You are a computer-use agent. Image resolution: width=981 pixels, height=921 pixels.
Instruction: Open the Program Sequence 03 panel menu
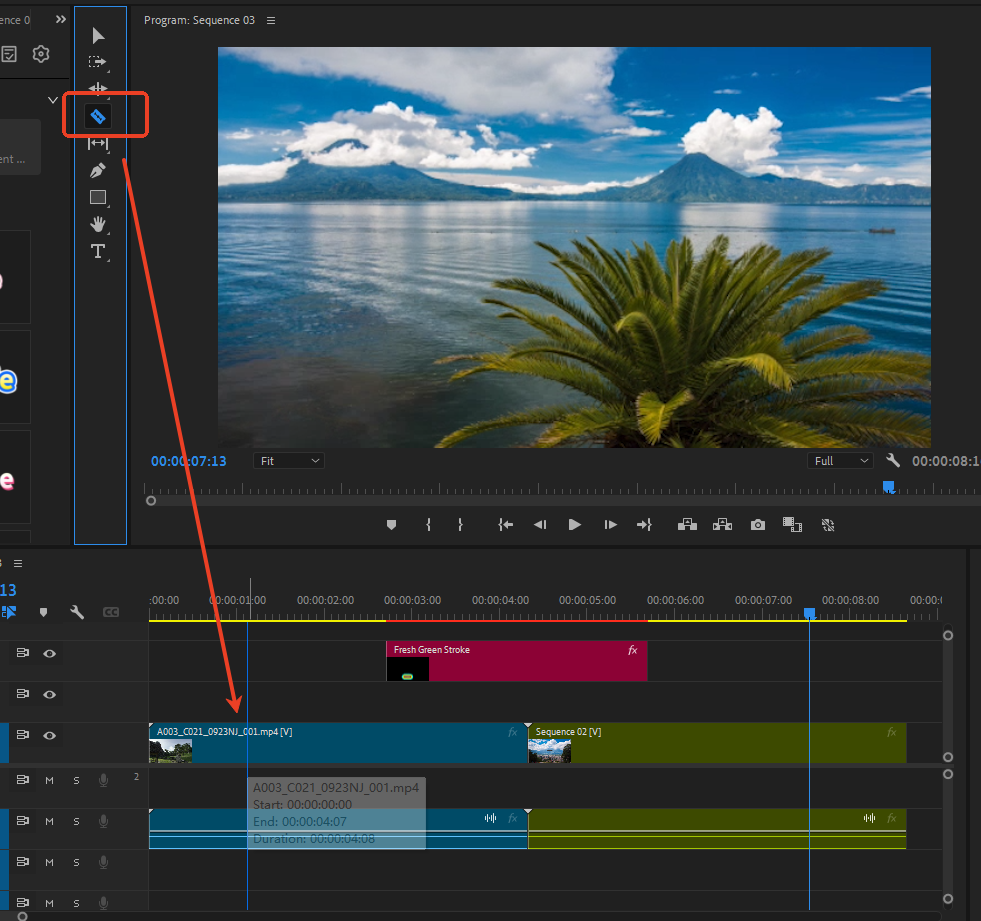point(270,20)
